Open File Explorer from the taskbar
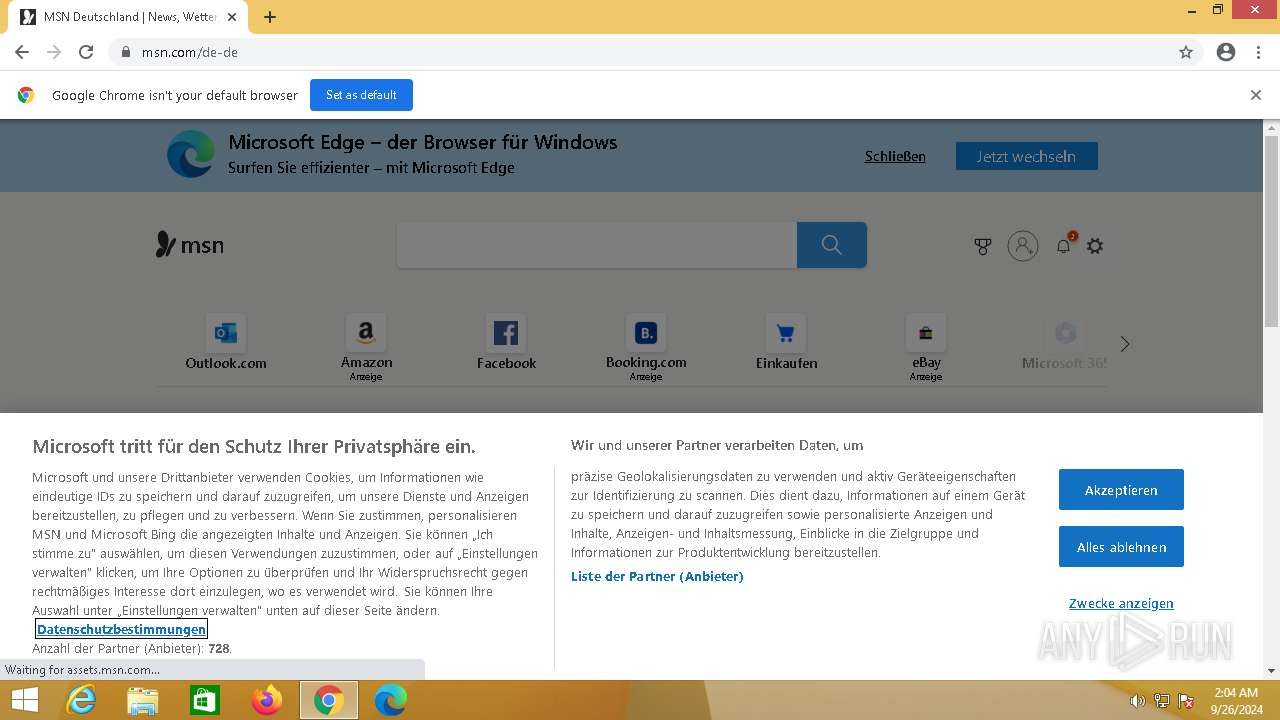Image resolution: width=1280 pixels, height=720 pixels. 143,700
